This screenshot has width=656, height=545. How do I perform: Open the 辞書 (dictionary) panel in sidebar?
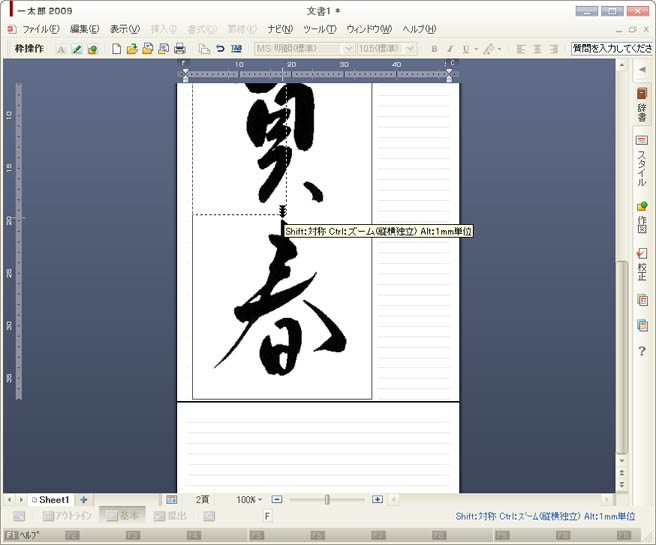click(642, 105)
